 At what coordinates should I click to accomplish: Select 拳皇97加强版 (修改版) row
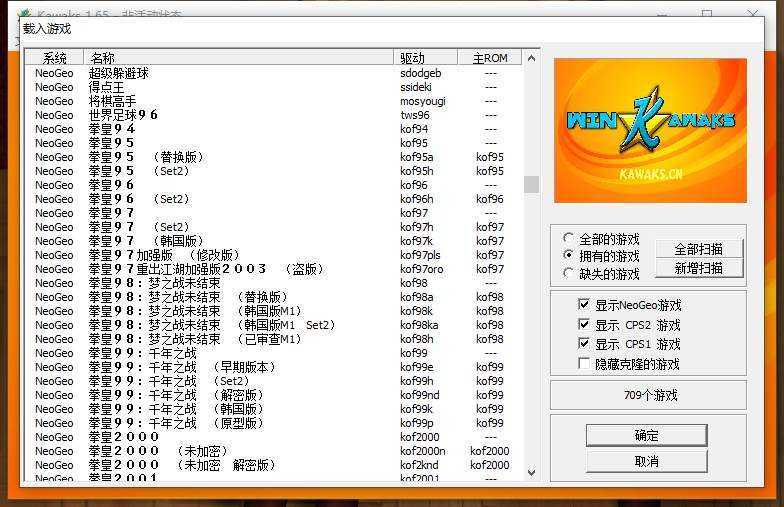(x=274, y=255)
